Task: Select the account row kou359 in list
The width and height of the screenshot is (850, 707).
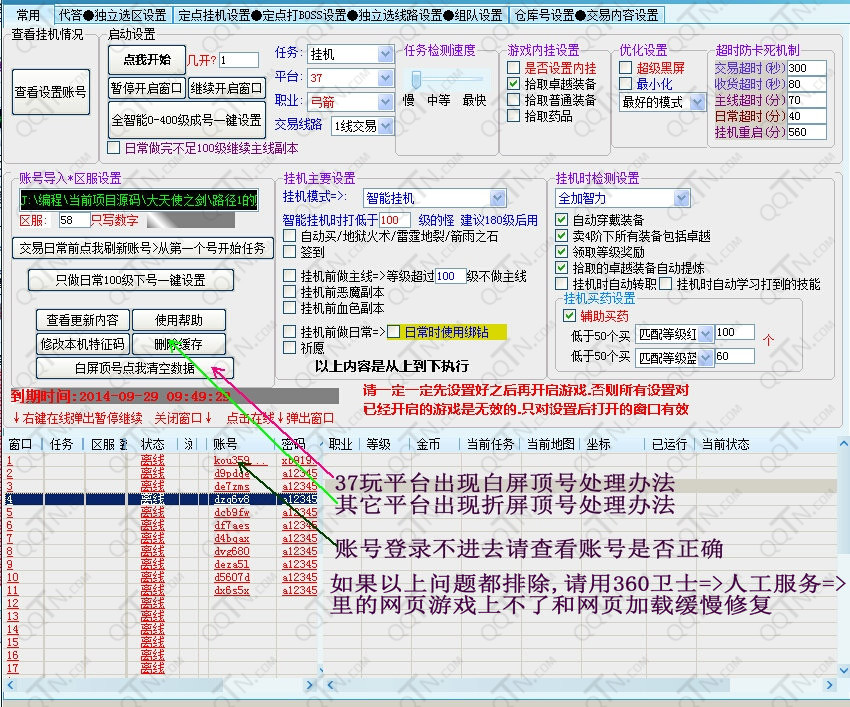Action: [x=240, y=461]
